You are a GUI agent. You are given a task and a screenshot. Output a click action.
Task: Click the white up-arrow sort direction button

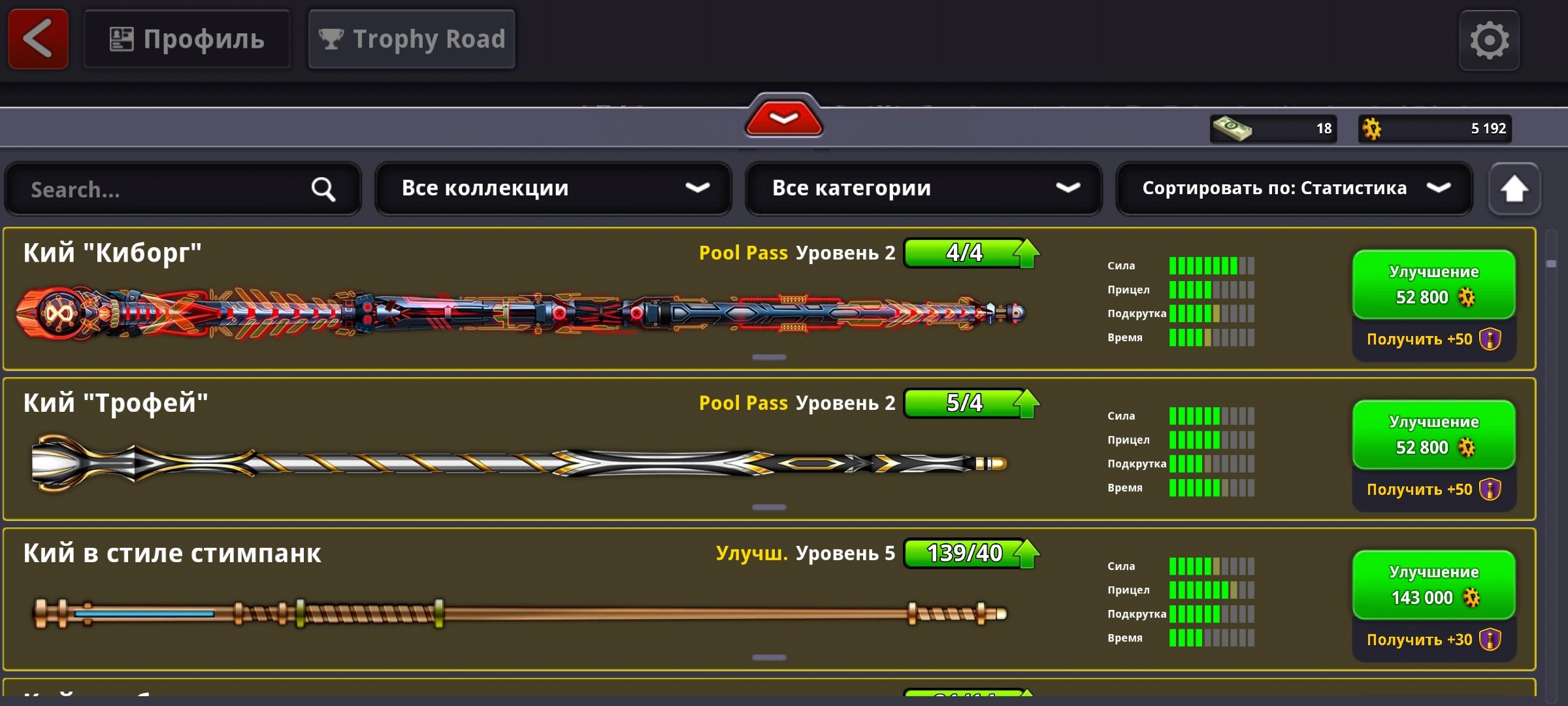pyautogui.click(x=1514, y=189)
